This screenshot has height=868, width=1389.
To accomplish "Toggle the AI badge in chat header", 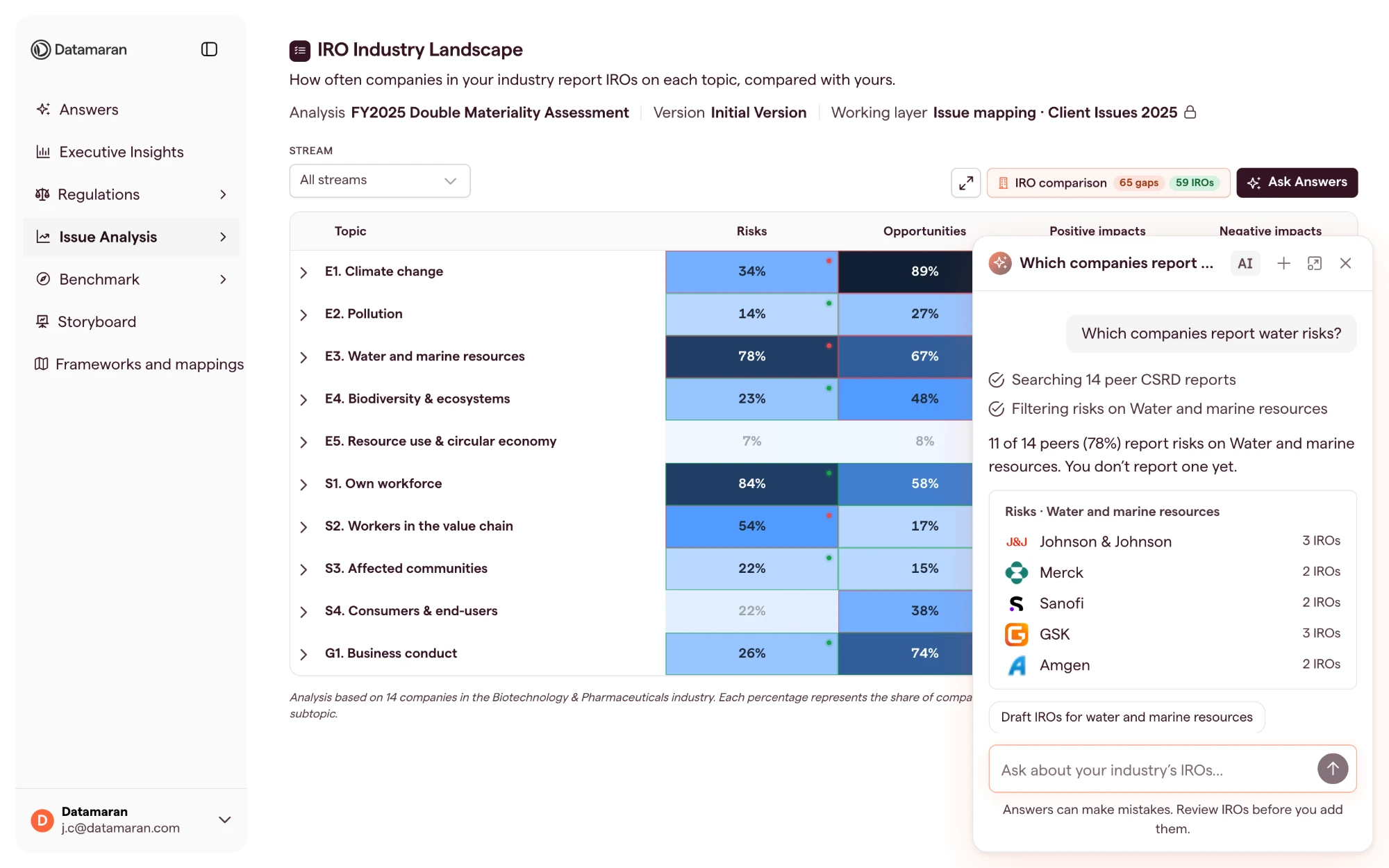I will tap(1245, 263).
